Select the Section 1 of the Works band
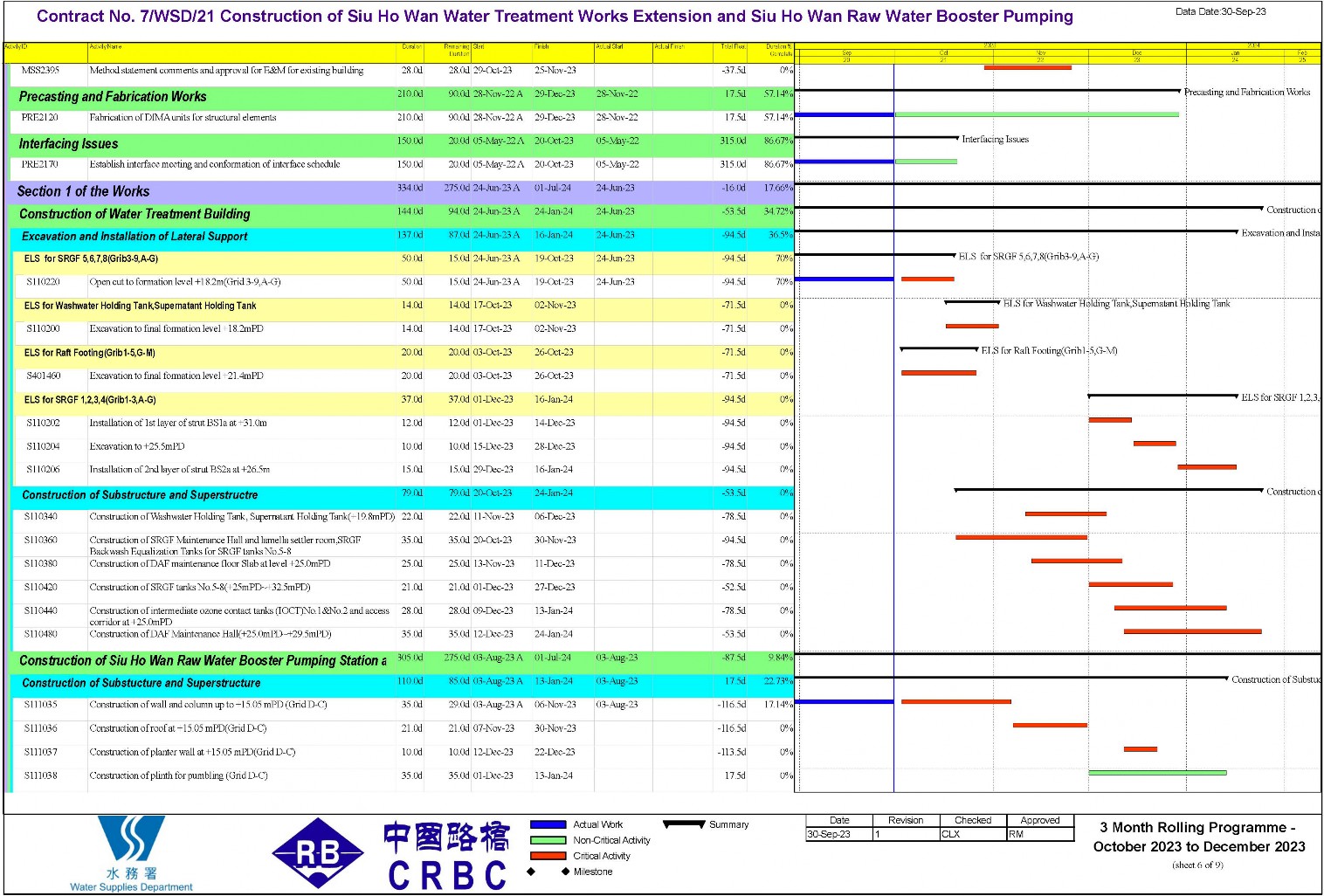Screen dimensions: 1324x896 pyautogui.click(x=399, y=191)
